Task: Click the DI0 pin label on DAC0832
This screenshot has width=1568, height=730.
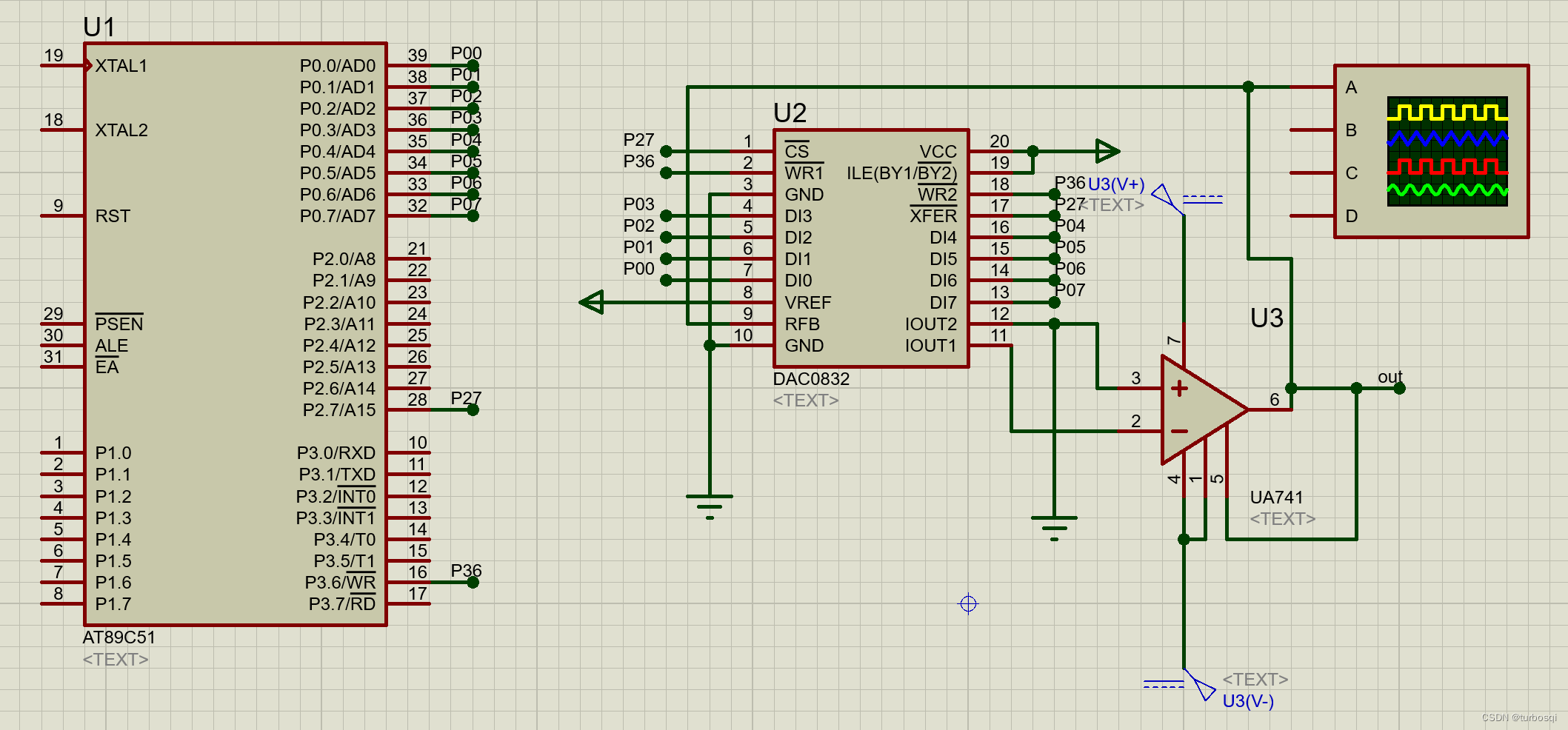Action: click(798, 281)
